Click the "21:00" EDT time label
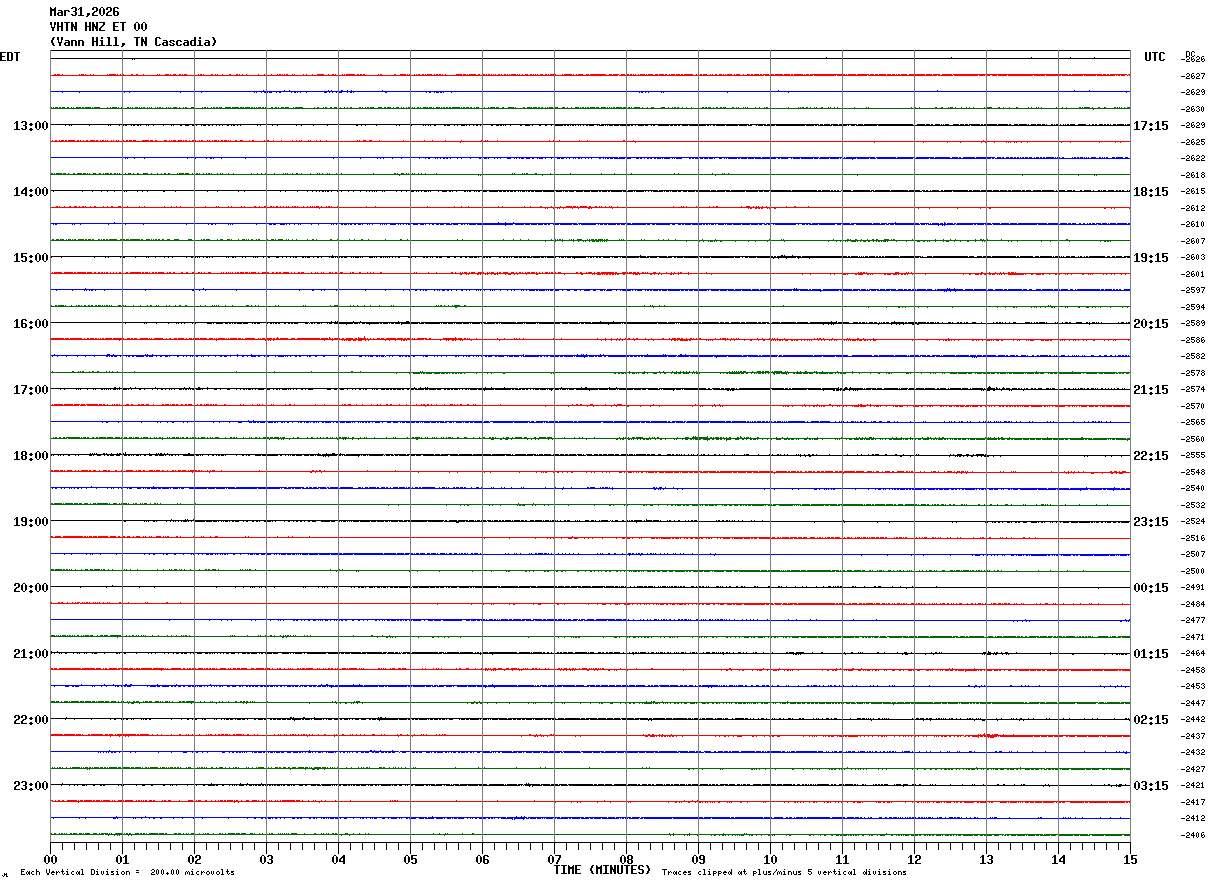 [31, 654]
